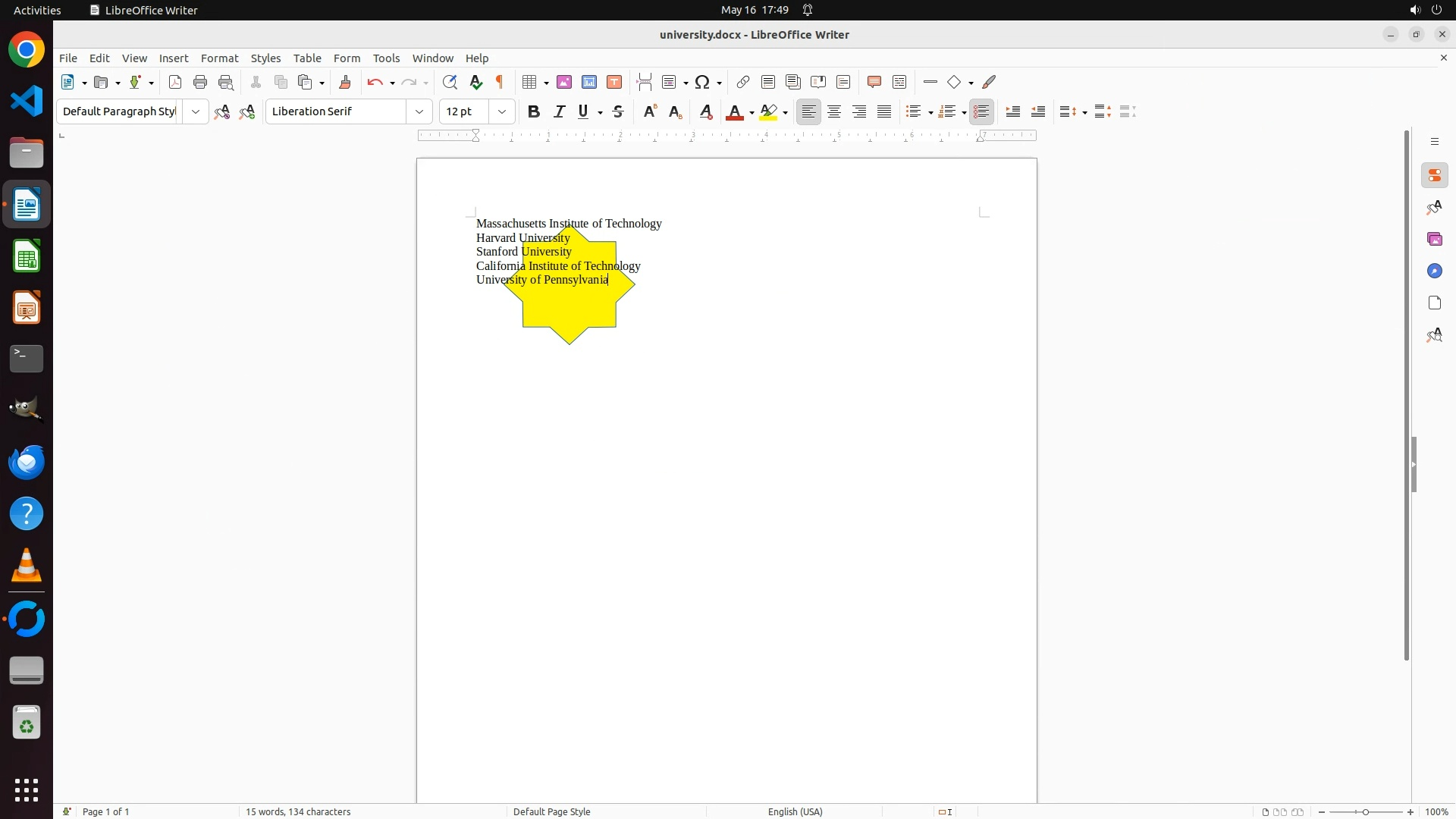This screenshot has width=1456, height=819.
Task: Click the Insert Image icon
Action: (564, 83)
